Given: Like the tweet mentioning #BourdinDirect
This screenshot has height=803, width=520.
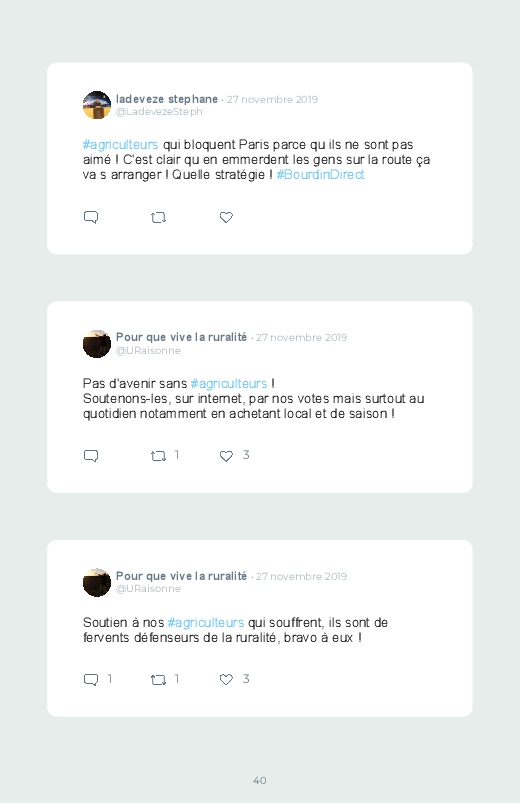Looking at the screenshot, I should [226, 218].
